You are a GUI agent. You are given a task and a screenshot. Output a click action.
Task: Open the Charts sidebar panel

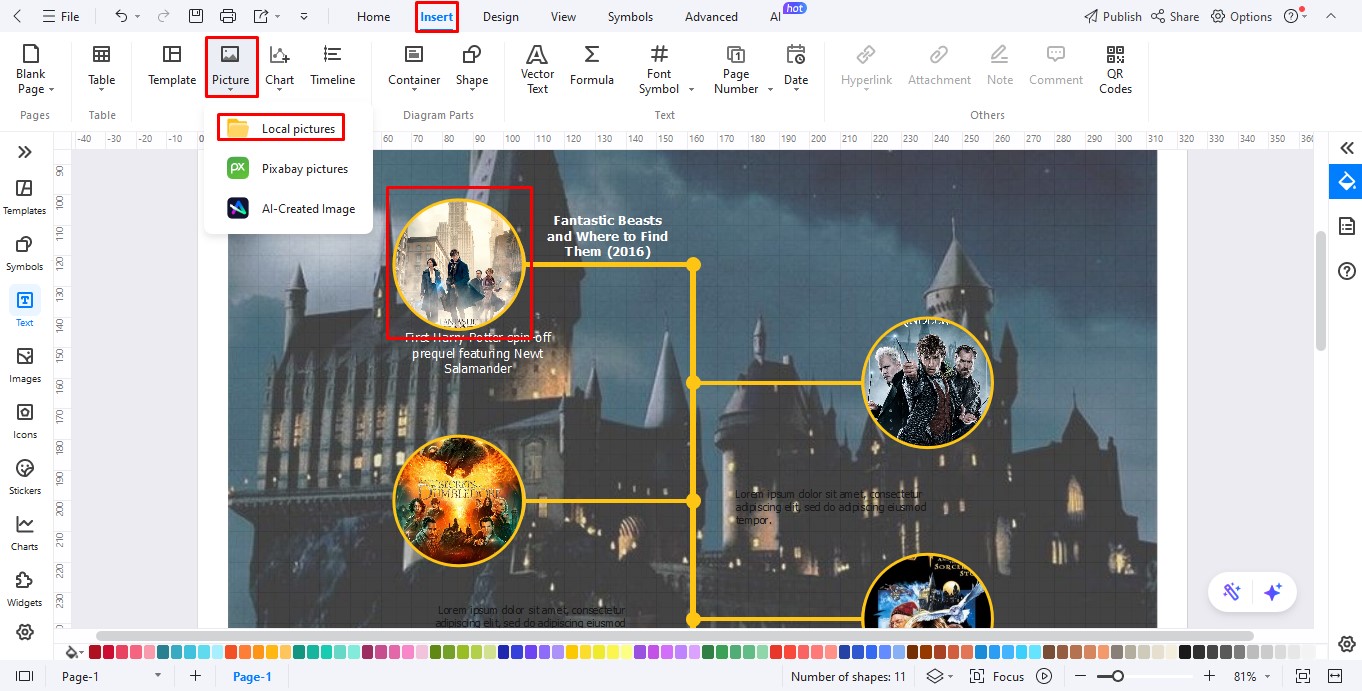[25, 532]
